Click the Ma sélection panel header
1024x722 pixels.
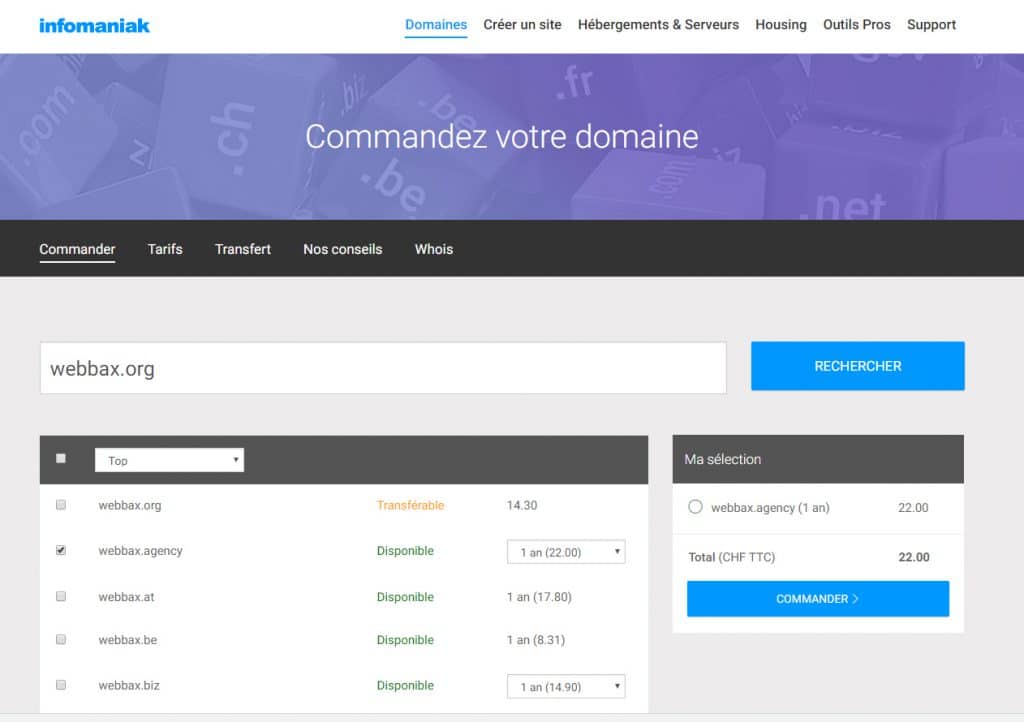pos(818,459)
